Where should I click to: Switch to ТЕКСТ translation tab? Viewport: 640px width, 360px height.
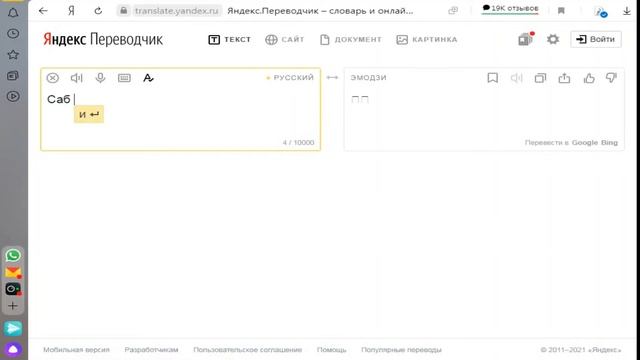pyautogui.click(x=230, y=40)
